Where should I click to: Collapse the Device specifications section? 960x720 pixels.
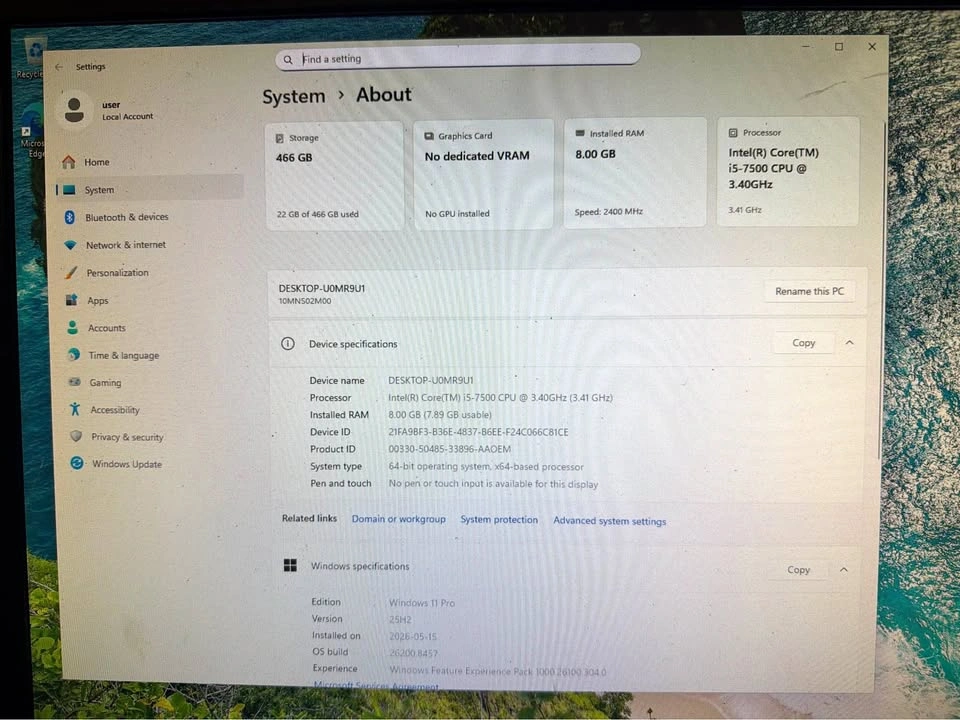pyautogui.click(x=849, y=343)
